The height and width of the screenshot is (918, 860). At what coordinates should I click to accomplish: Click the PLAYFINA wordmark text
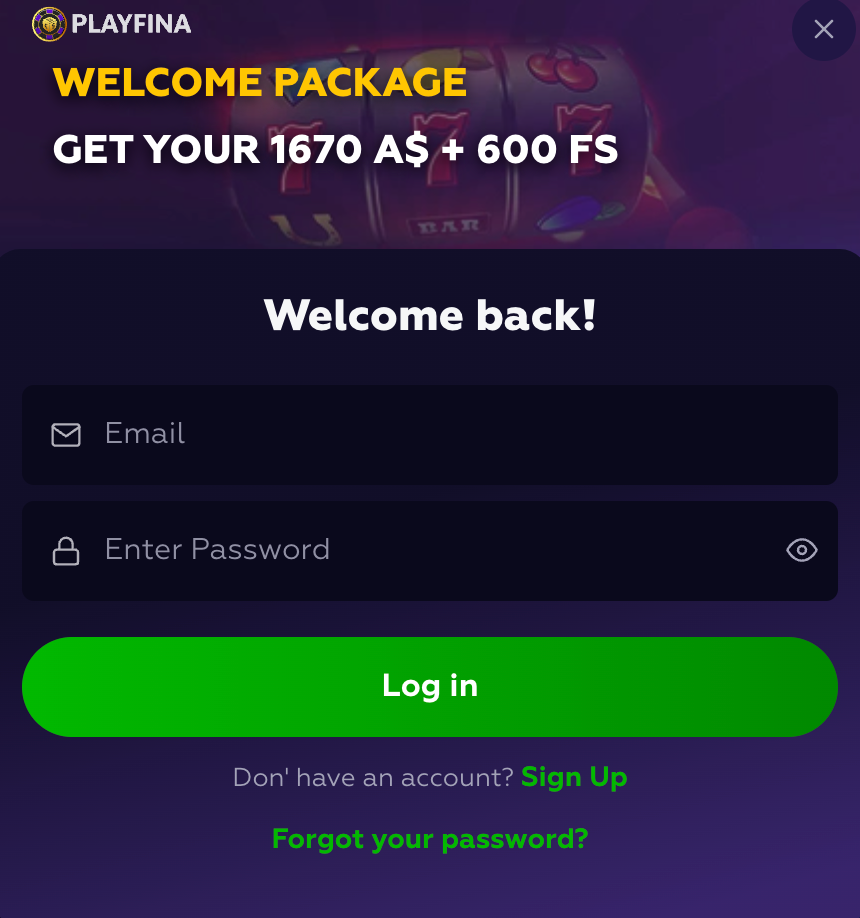[131, 24]
